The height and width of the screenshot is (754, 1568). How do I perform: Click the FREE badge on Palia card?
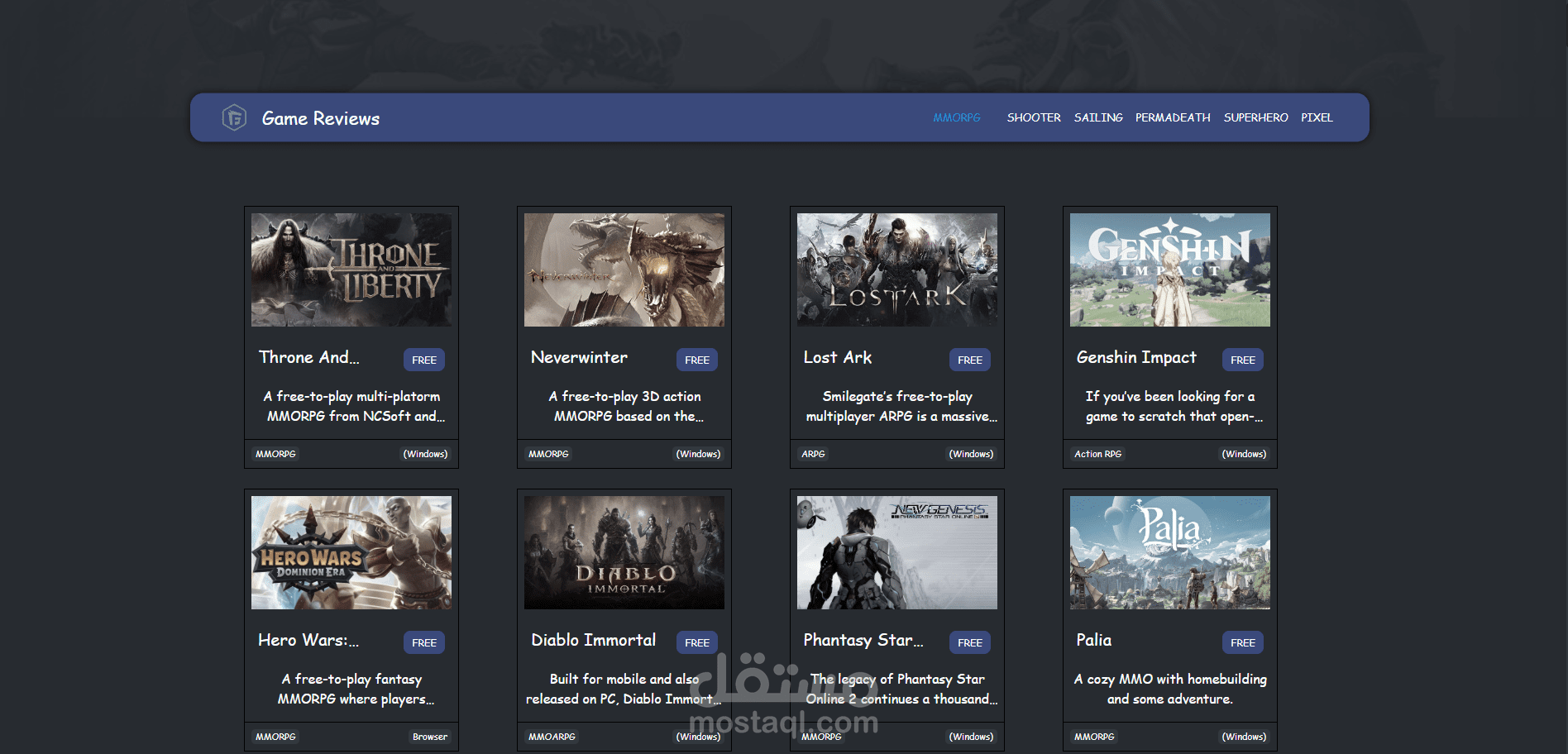(1243, 642)
